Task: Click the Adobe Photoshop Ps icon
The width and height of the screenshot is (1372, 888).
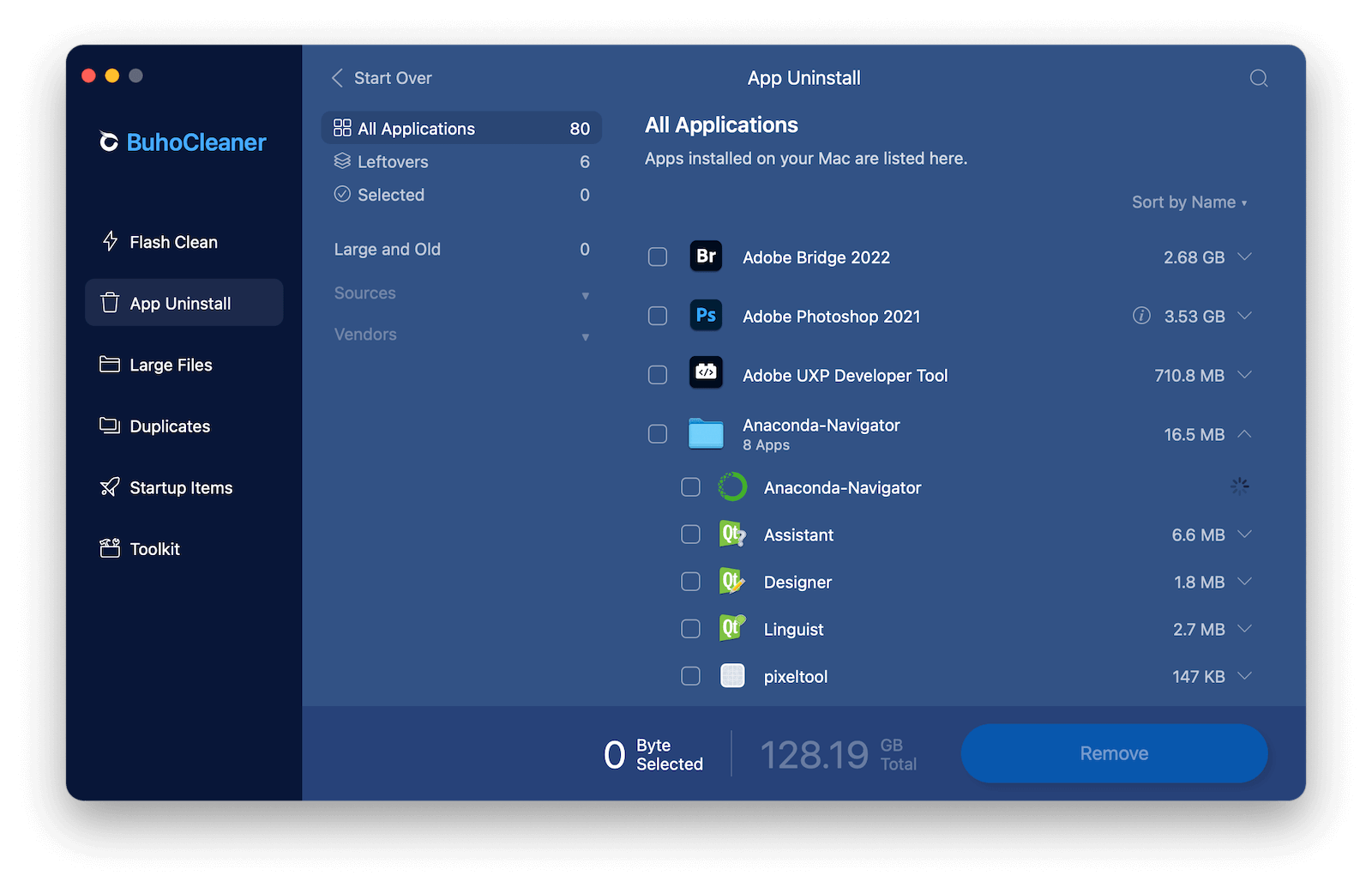Action: tap(706, 315)
